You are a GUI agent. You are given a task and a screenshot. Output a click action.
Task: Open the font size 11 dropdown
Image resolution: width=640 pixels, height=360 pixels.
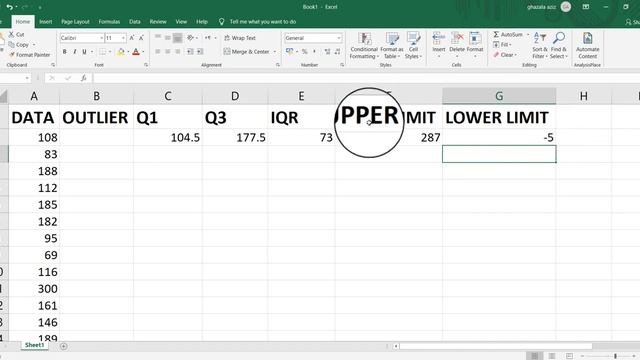(123, 38)
